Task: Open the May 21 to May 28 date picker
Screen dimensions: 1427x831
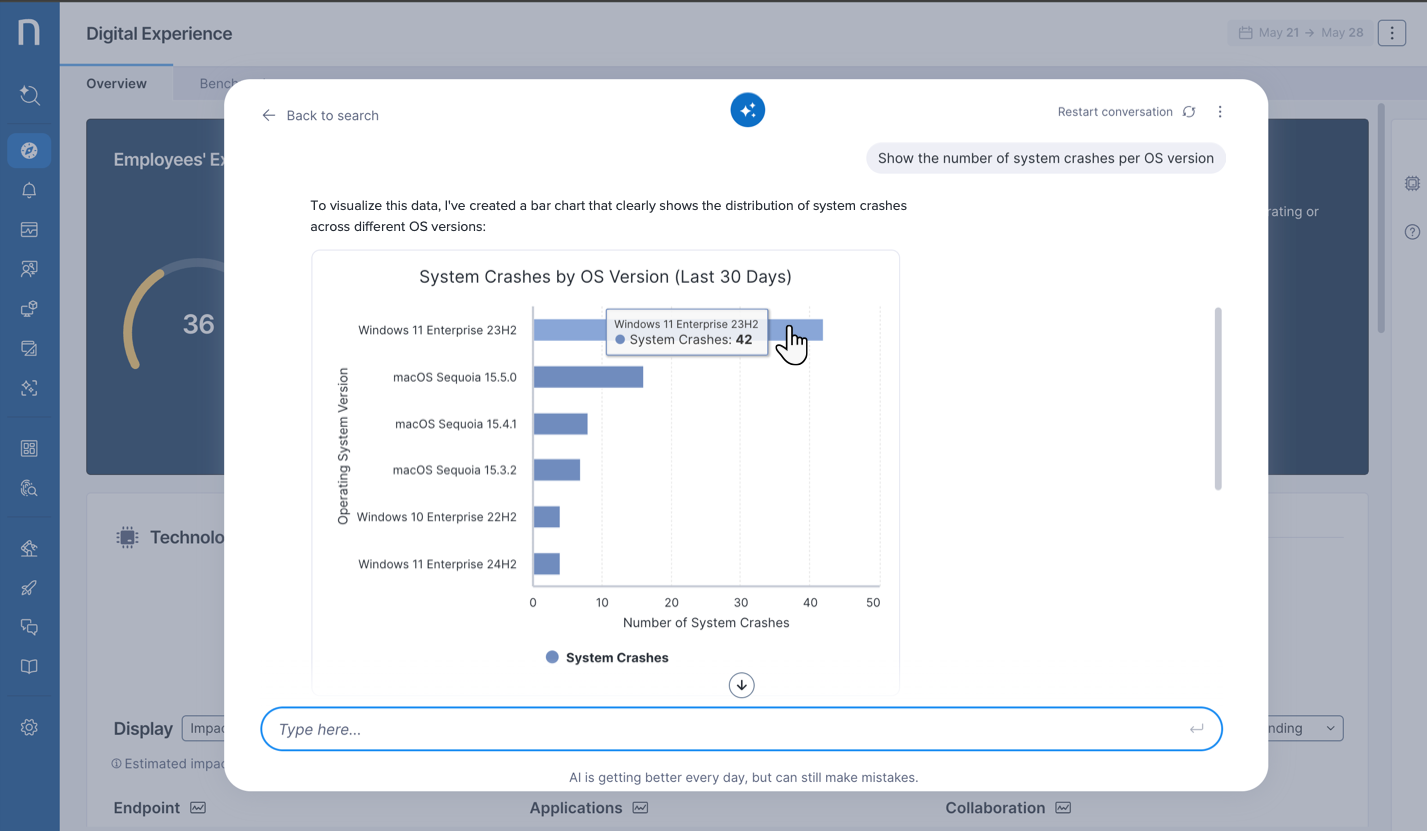Action: tap(1300, 33)
